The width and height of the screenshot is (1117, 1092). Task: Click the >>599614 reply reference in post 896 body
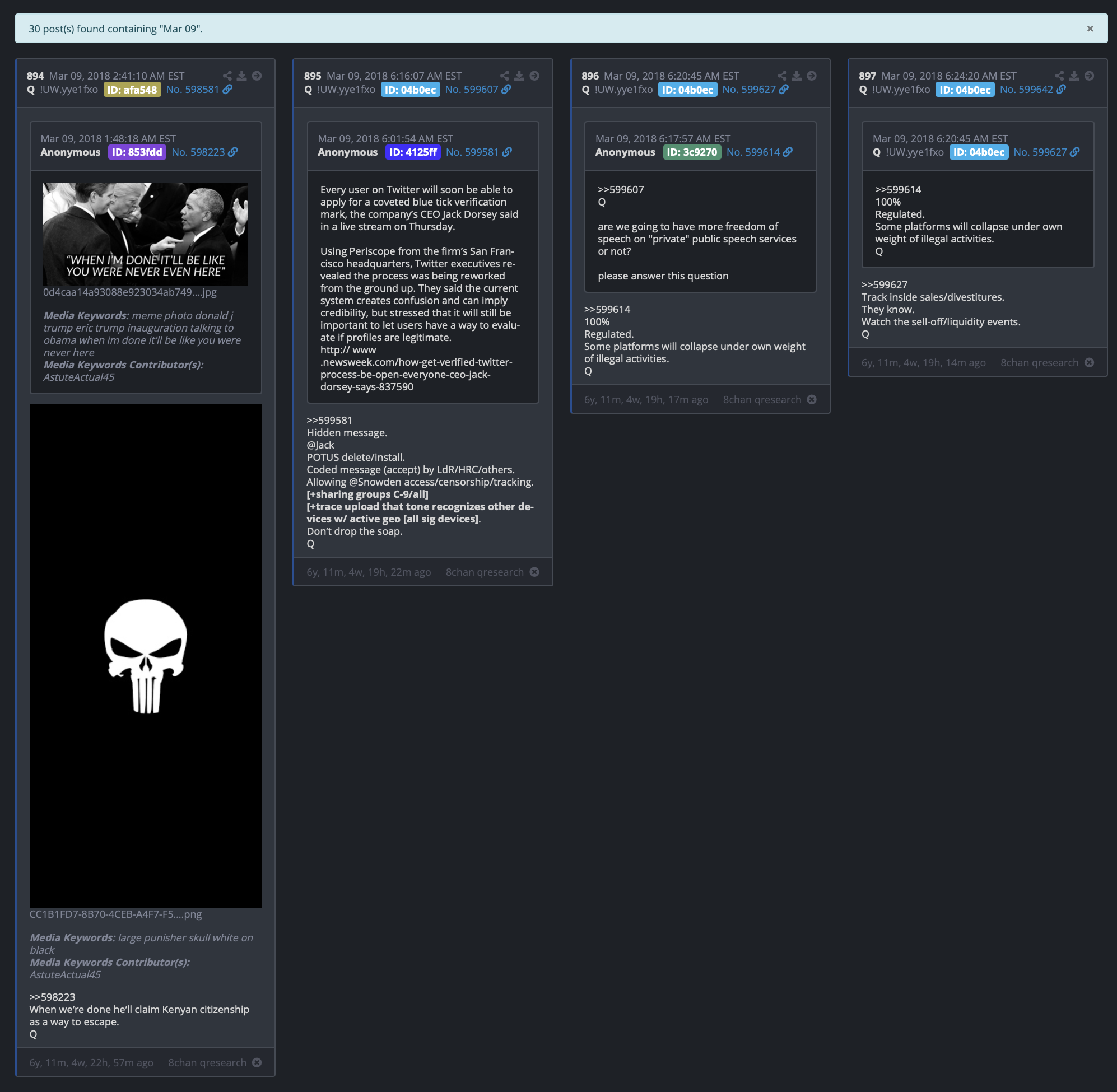[607, 309]
